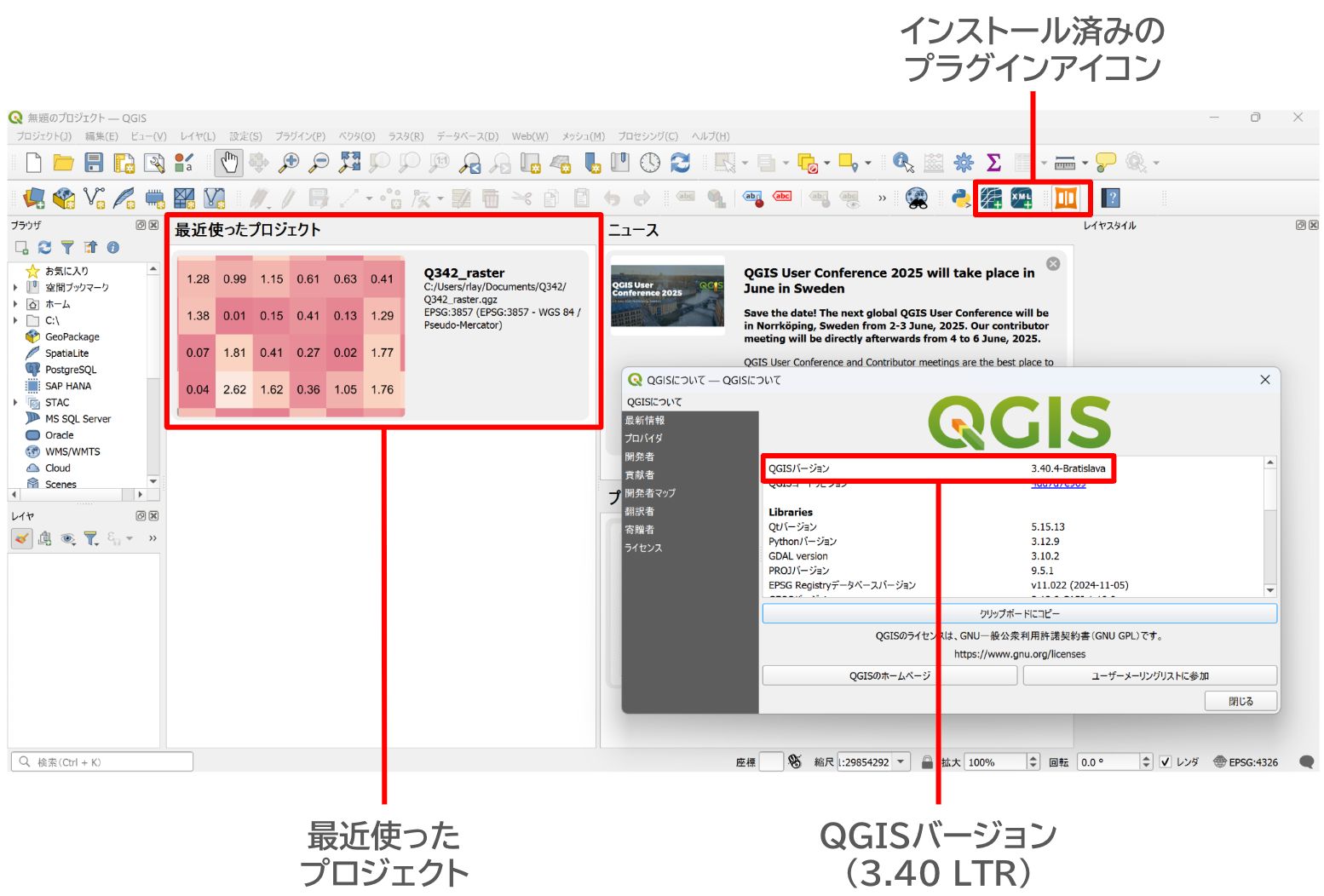
Task: Expand the STAC tree item
Action: click(x=15, y=402)
